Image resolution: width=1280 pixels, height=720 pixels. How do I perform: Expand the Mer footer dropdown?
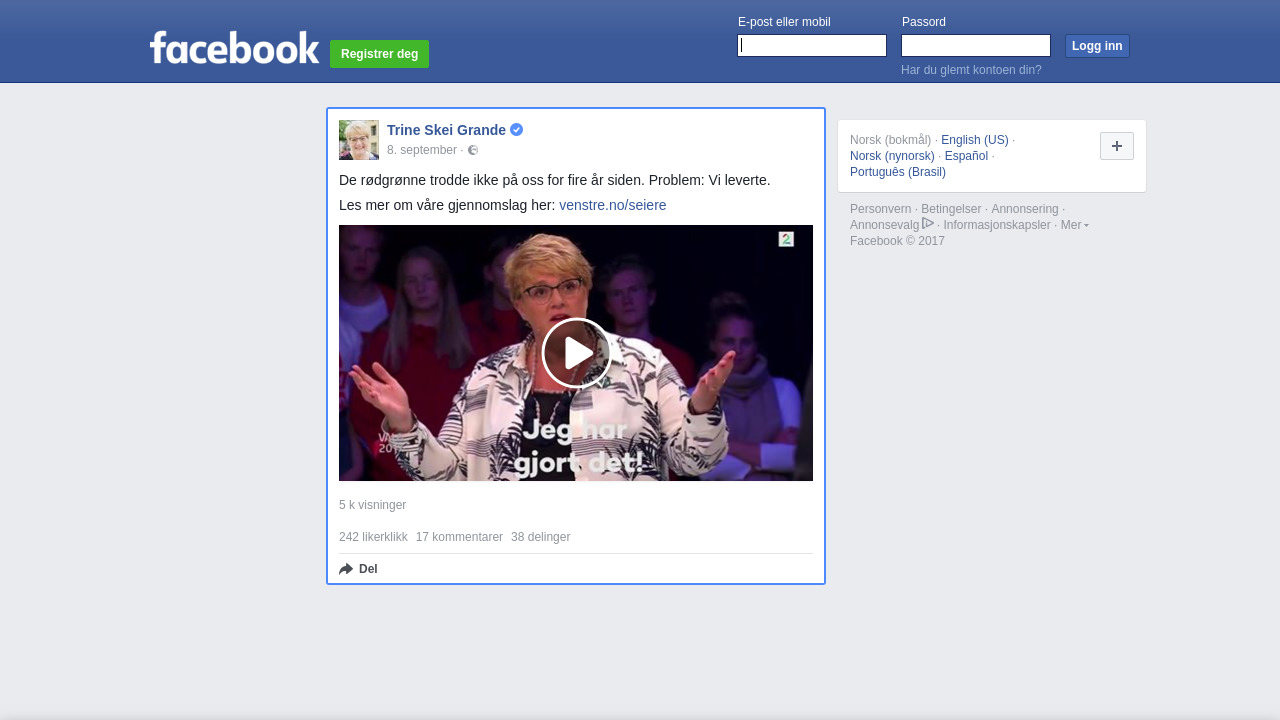click(x=1075, y=225)
